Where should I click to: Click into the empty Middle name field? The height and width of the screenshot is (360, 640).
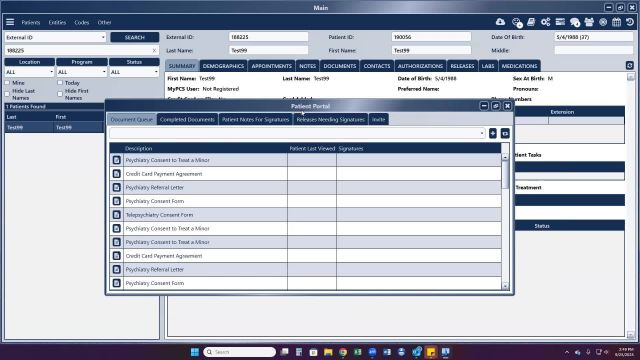[593, 50]
